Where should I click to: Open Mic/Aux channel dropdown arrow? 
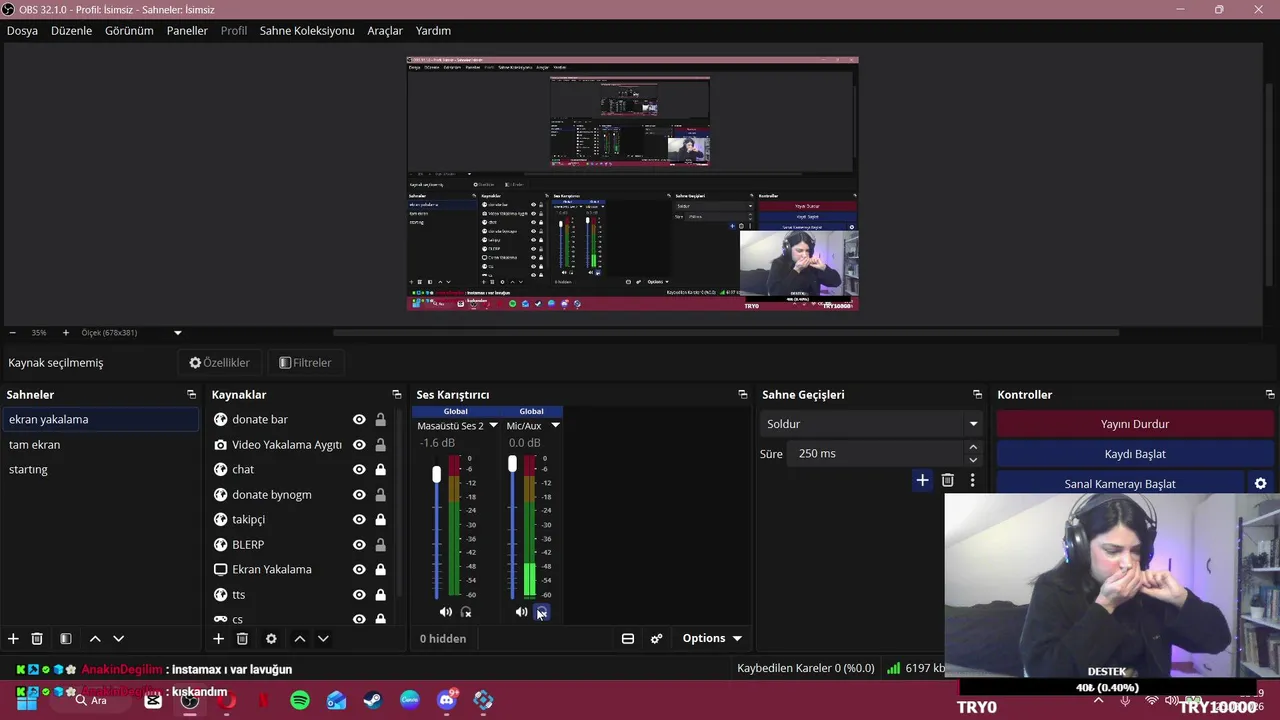tap(555, 426)
